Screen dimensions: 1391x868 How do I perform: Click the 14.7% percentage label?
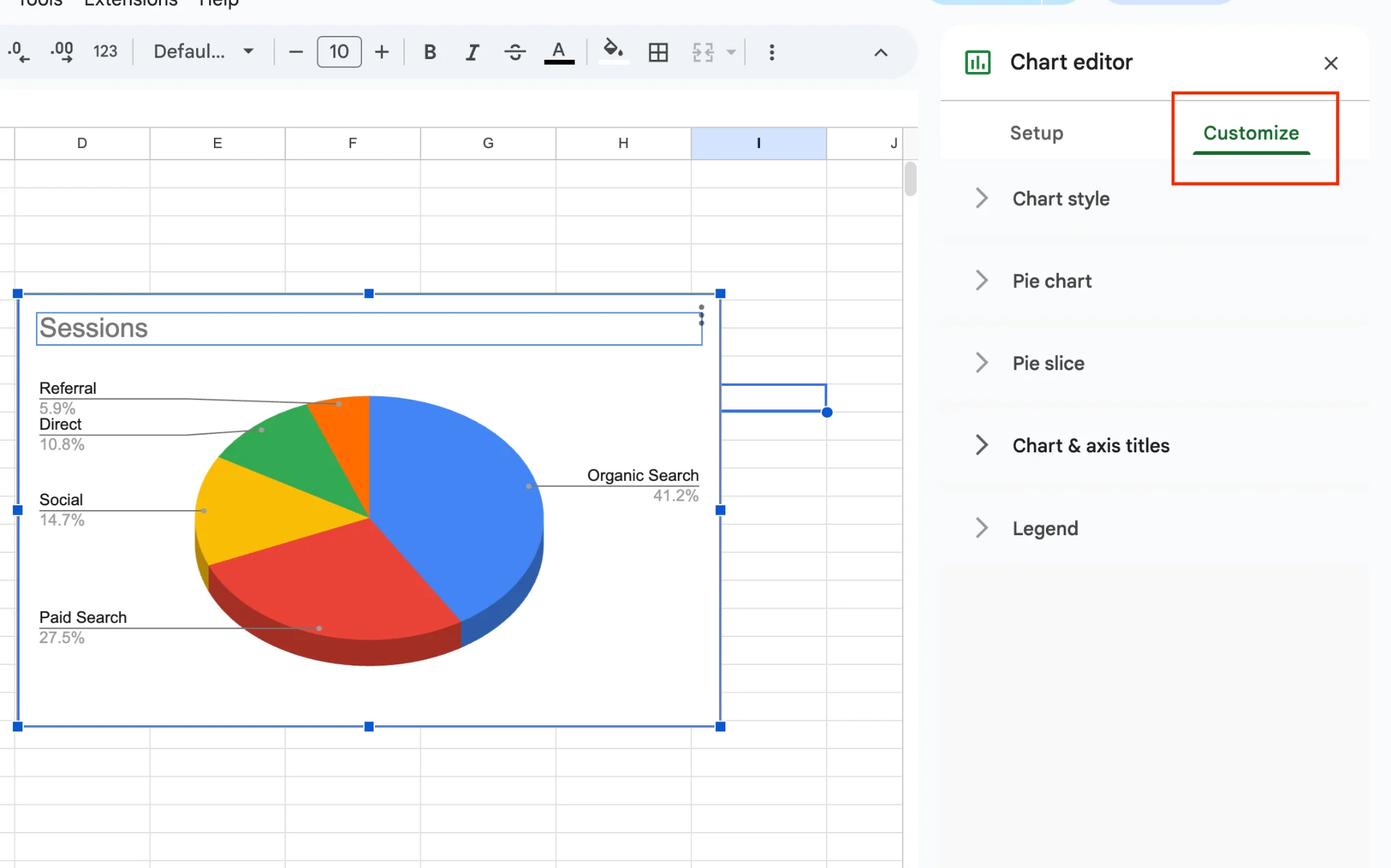click(x=62, y=520)
